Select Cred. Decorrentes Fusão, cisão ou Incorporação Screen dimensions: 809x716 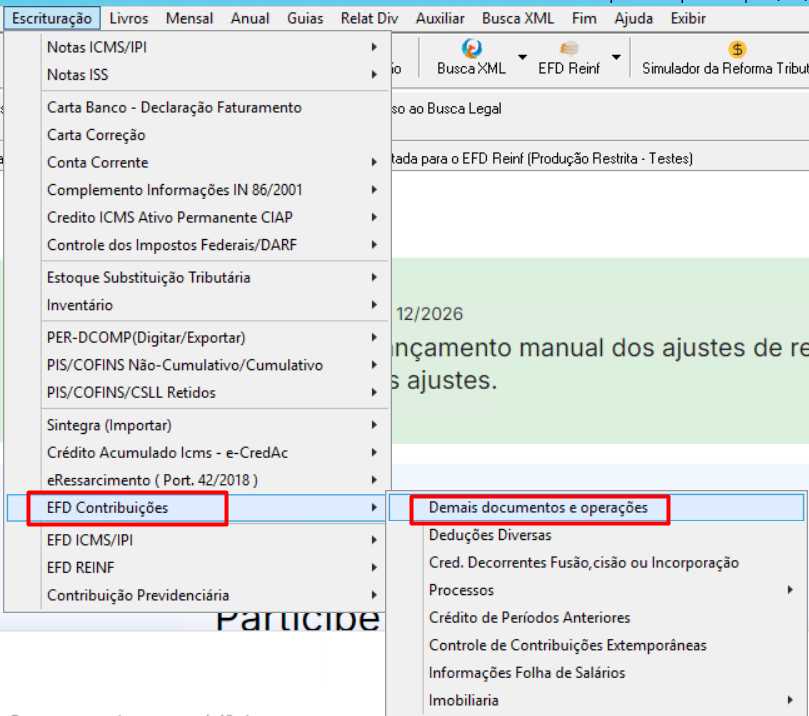point(596,563)
